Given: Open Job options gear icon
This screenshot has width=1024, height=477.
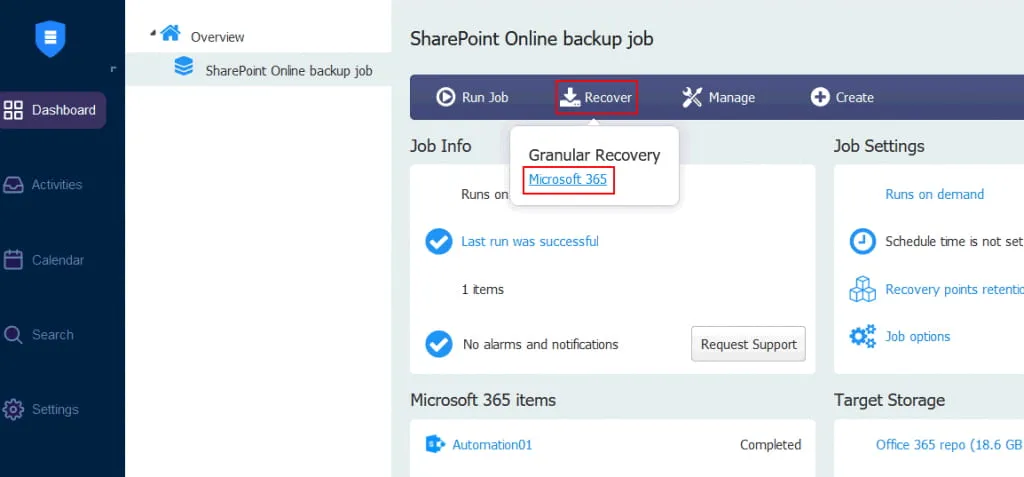Looking at the screenshot, I should (862, 337).
